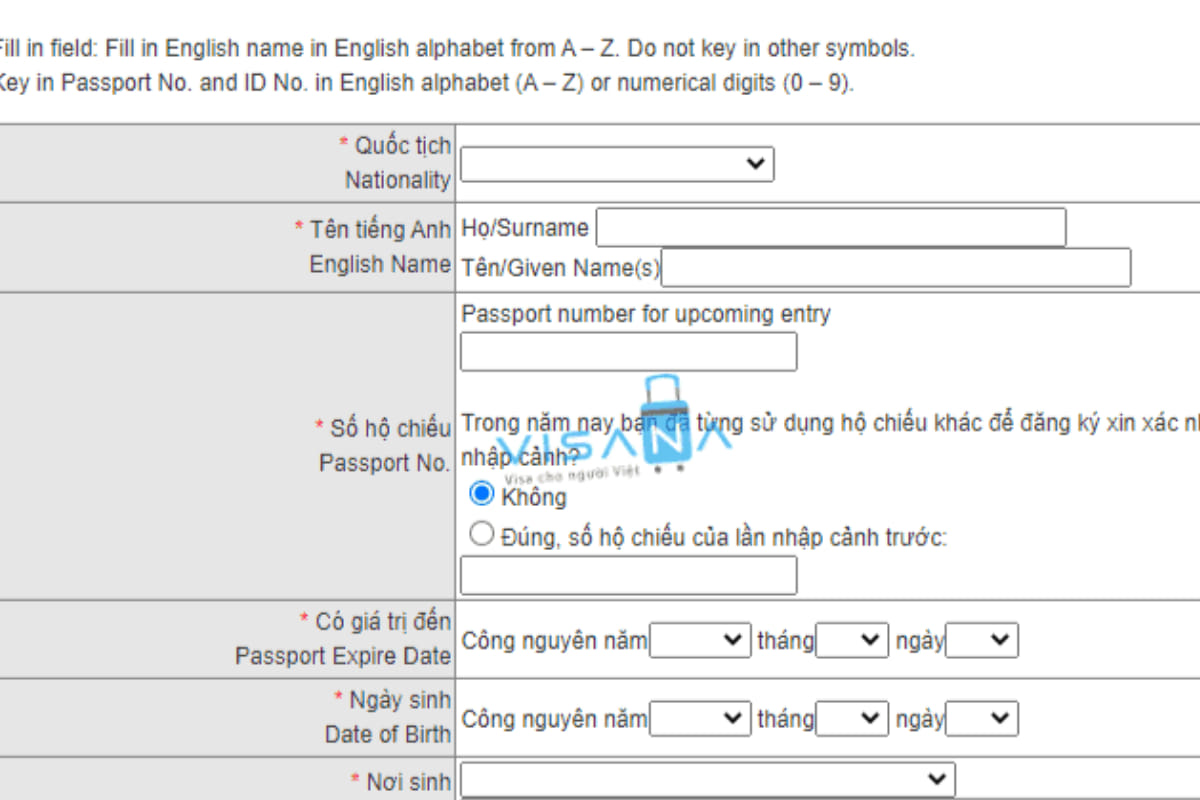Click the previous entry passport number field
This screenshot has height=800, width=1200.
click(628, 574)
